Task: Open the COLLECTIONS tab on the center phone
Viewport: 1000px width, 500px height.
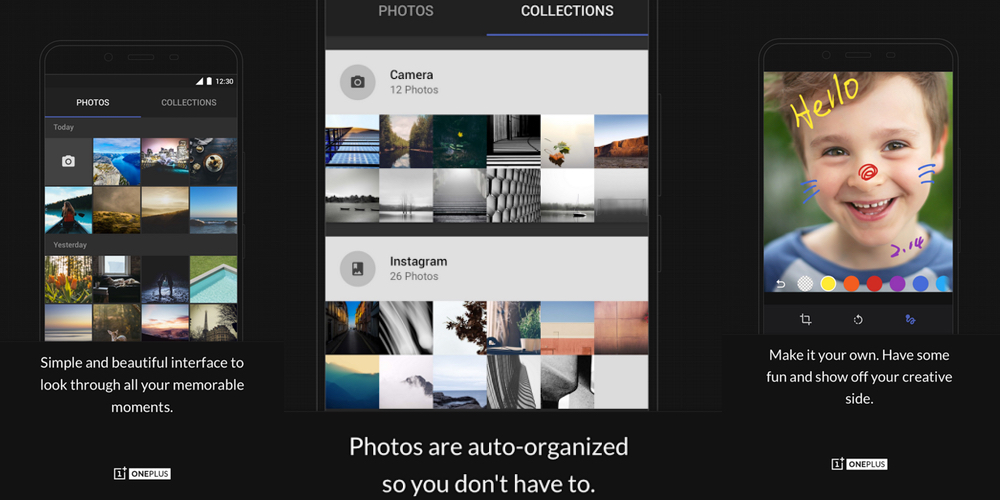Action: pos(567,12)
